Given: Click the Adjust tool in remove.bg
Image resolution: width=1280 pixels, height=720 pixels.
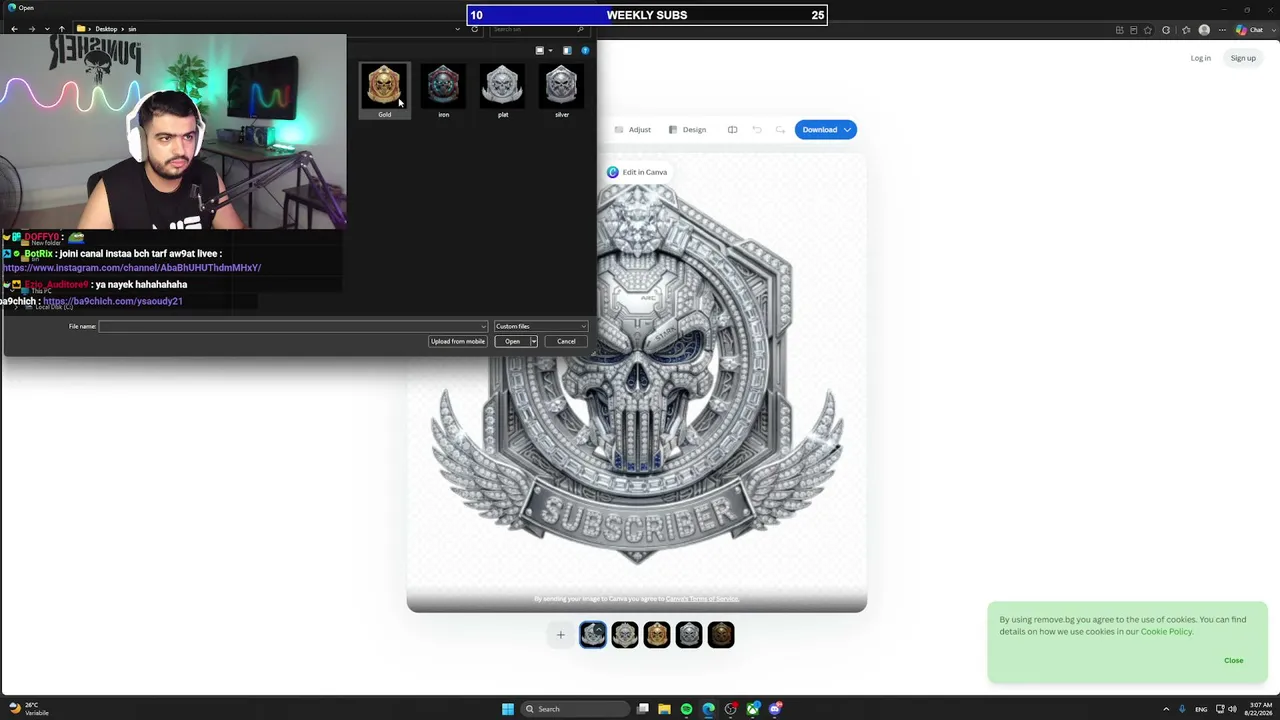Looking at the screenshot, I should pyautogui.click(x=633, y=129).
